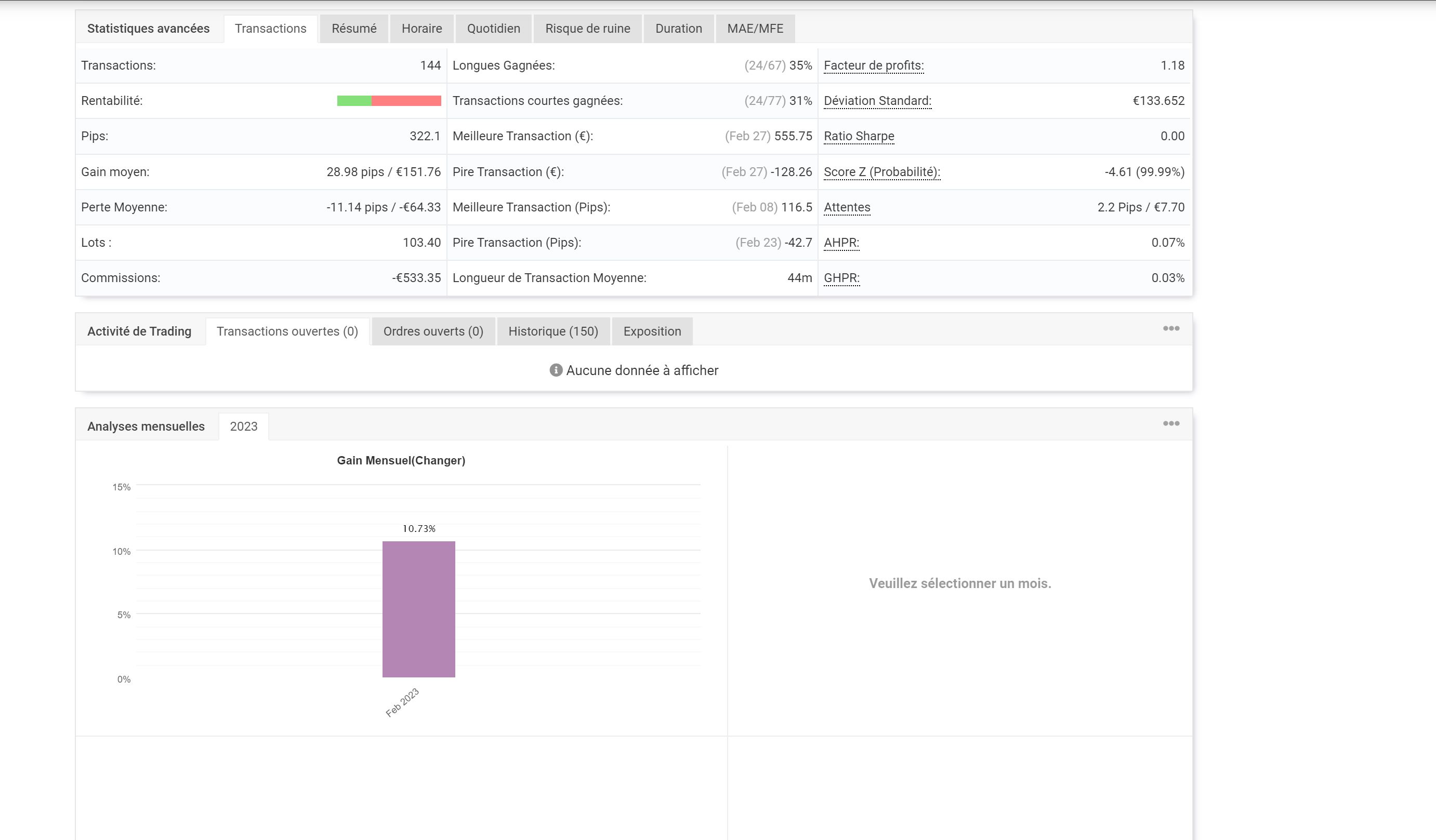Switch to the Duration tab

(x=678, y=29)
